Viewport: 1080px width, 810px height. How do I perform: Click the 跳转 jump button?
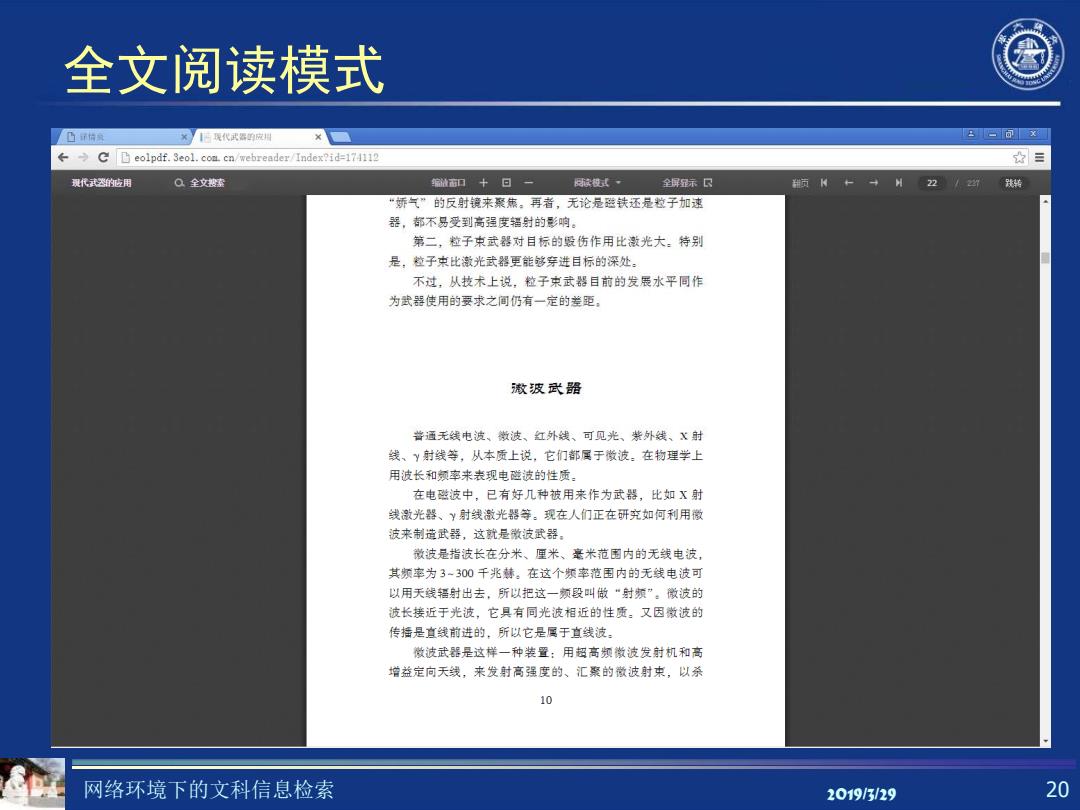pyautogui.click(x=1013, y=183)
